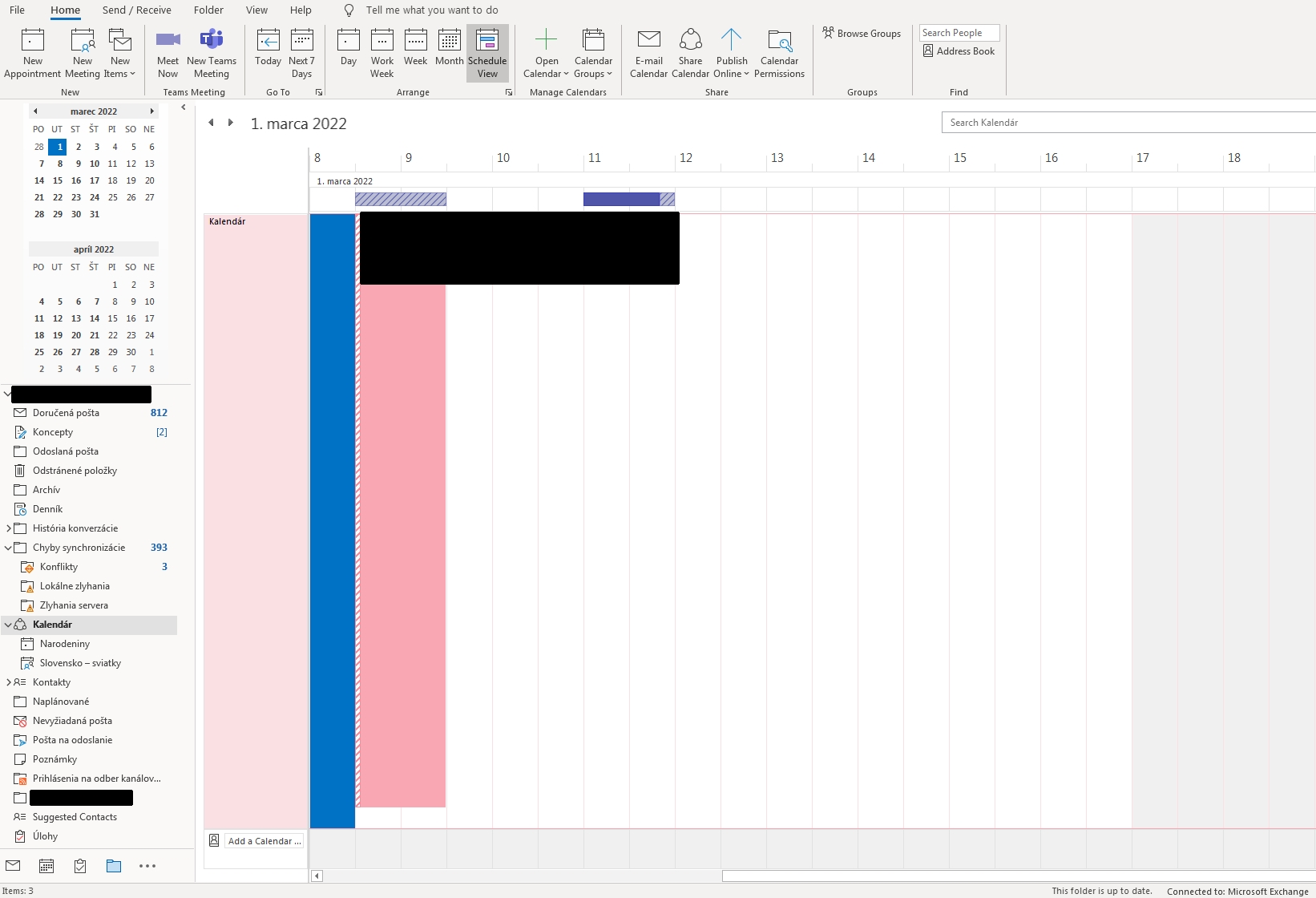Screen dimensions: 1316x898
Task: Start a New Teams Meeting
Action: (211, 52)
